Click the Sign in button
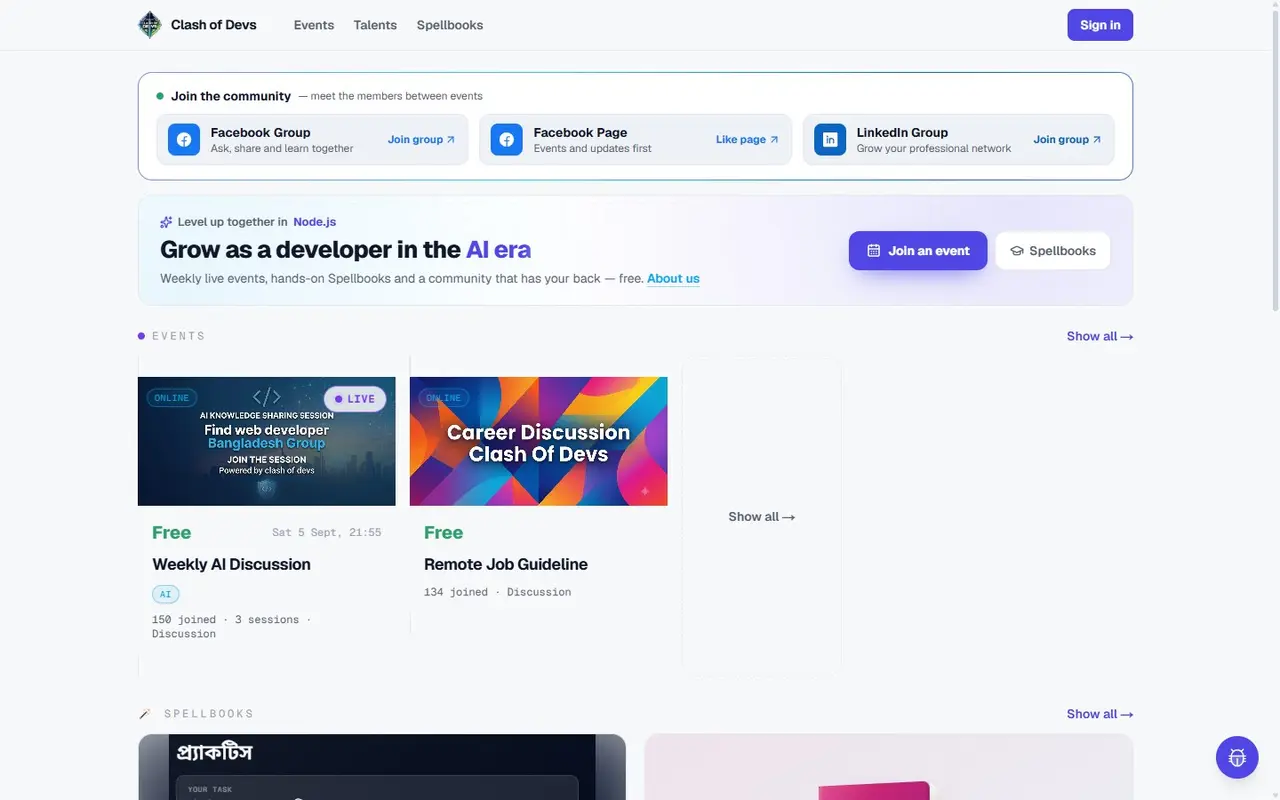This screenshot has height=800, width=1280. (x=1100, y=25)
